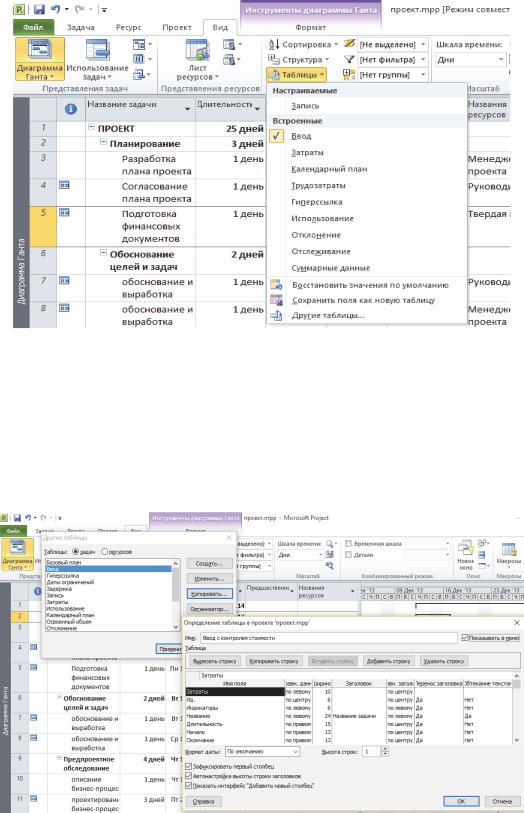Click the grouping icon beside Нет группы
Screen dimensions: 524x813
pos(349,75)
